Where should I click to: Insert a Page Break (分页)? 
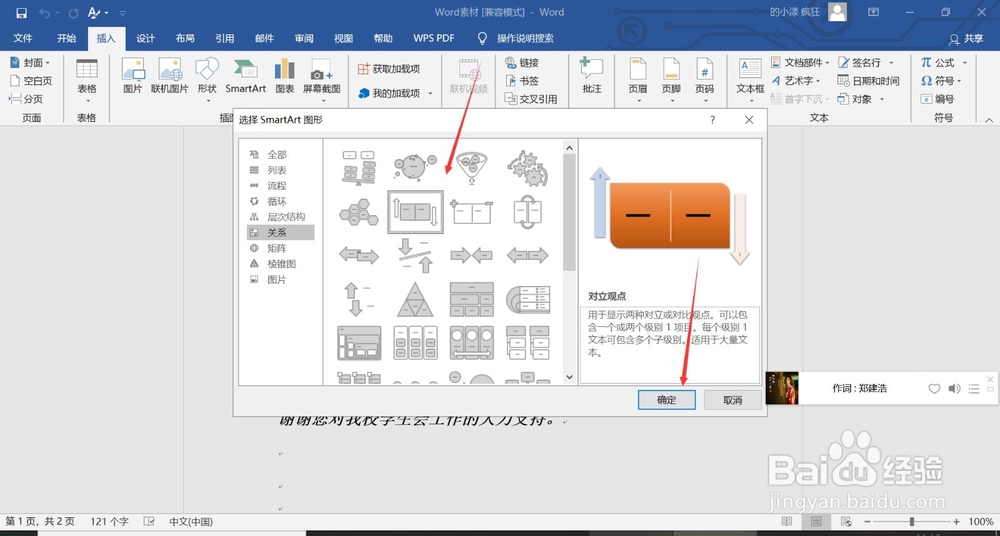pos(27,99)
